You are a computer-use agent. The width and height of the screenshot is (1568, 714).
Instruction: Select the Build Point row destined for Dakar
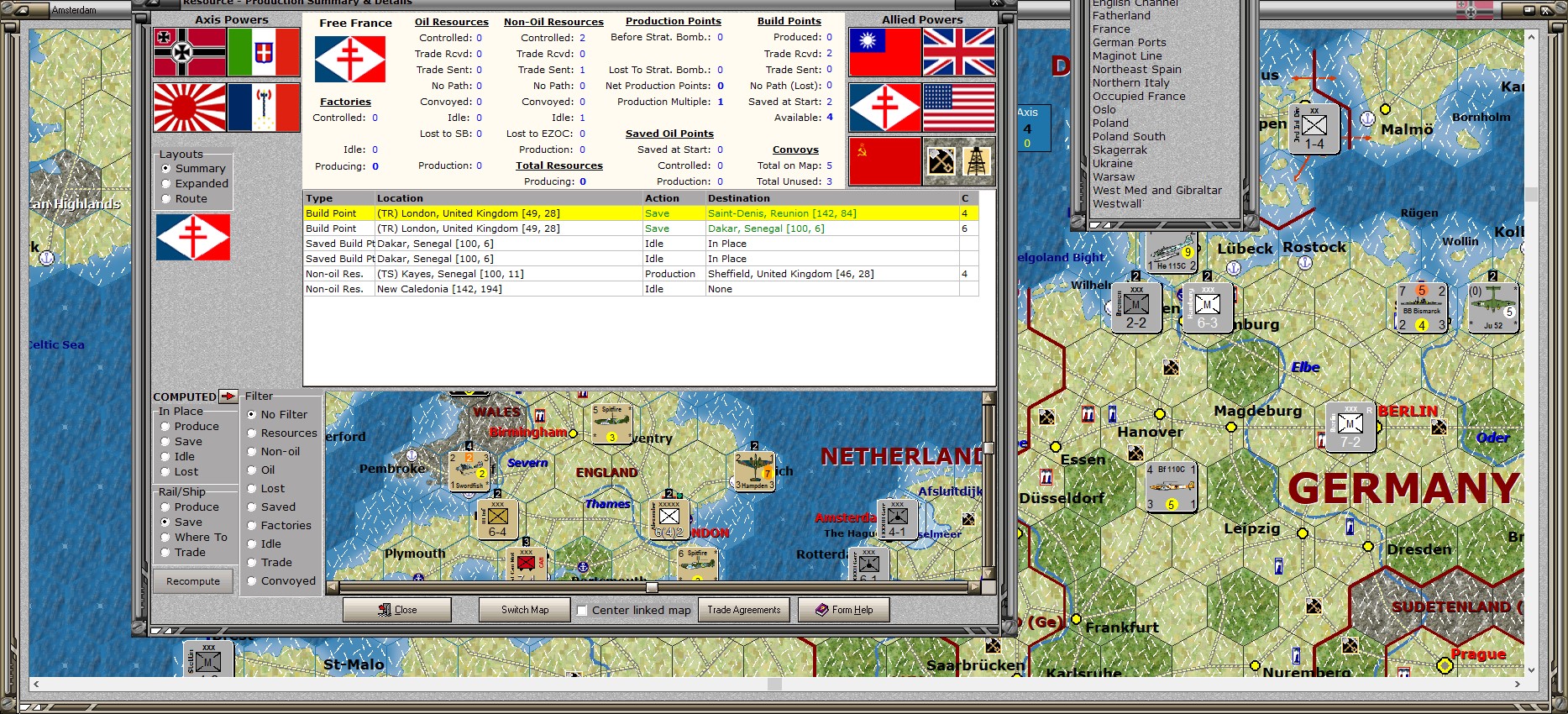(641, 228)
